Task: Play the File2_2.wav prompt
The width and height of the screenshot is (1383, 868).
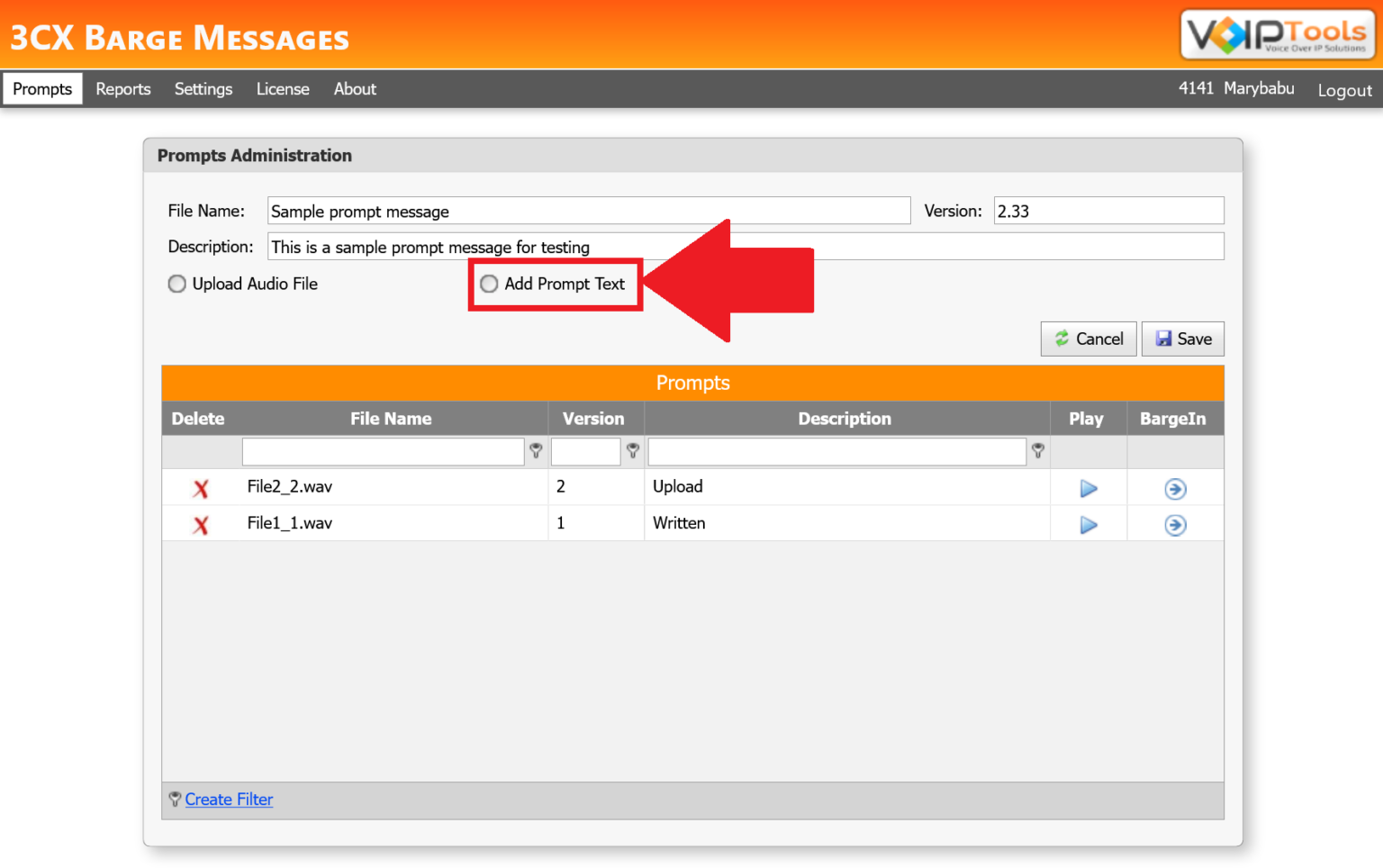Action: (1088, 487)
